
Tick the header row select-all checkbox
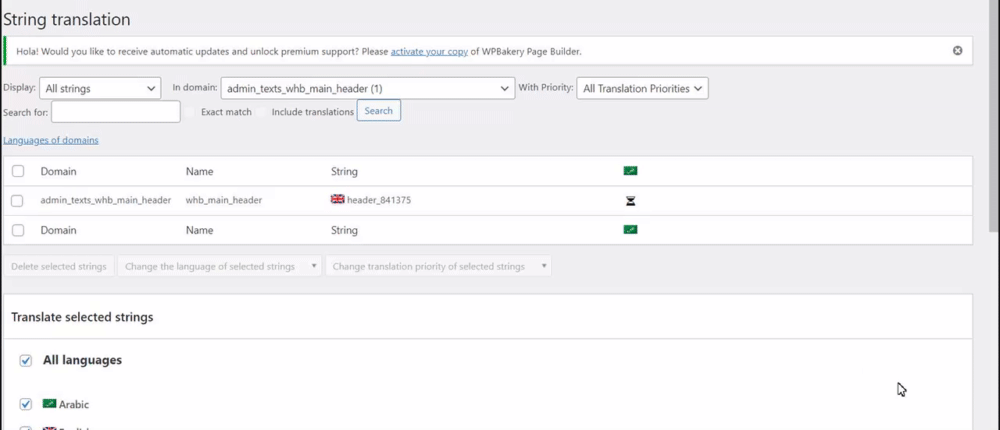click(x=18, y=172)
